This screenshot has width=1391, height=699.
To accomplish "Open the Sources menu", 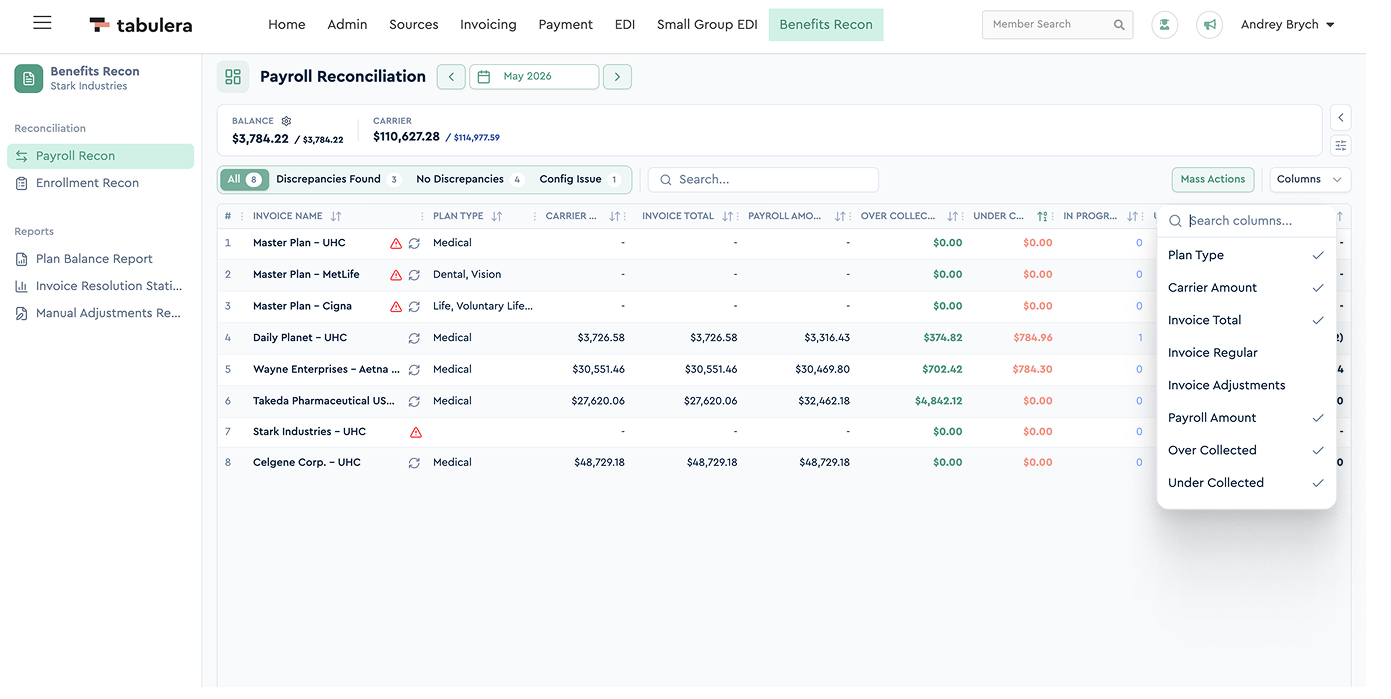I will [414, 25].
